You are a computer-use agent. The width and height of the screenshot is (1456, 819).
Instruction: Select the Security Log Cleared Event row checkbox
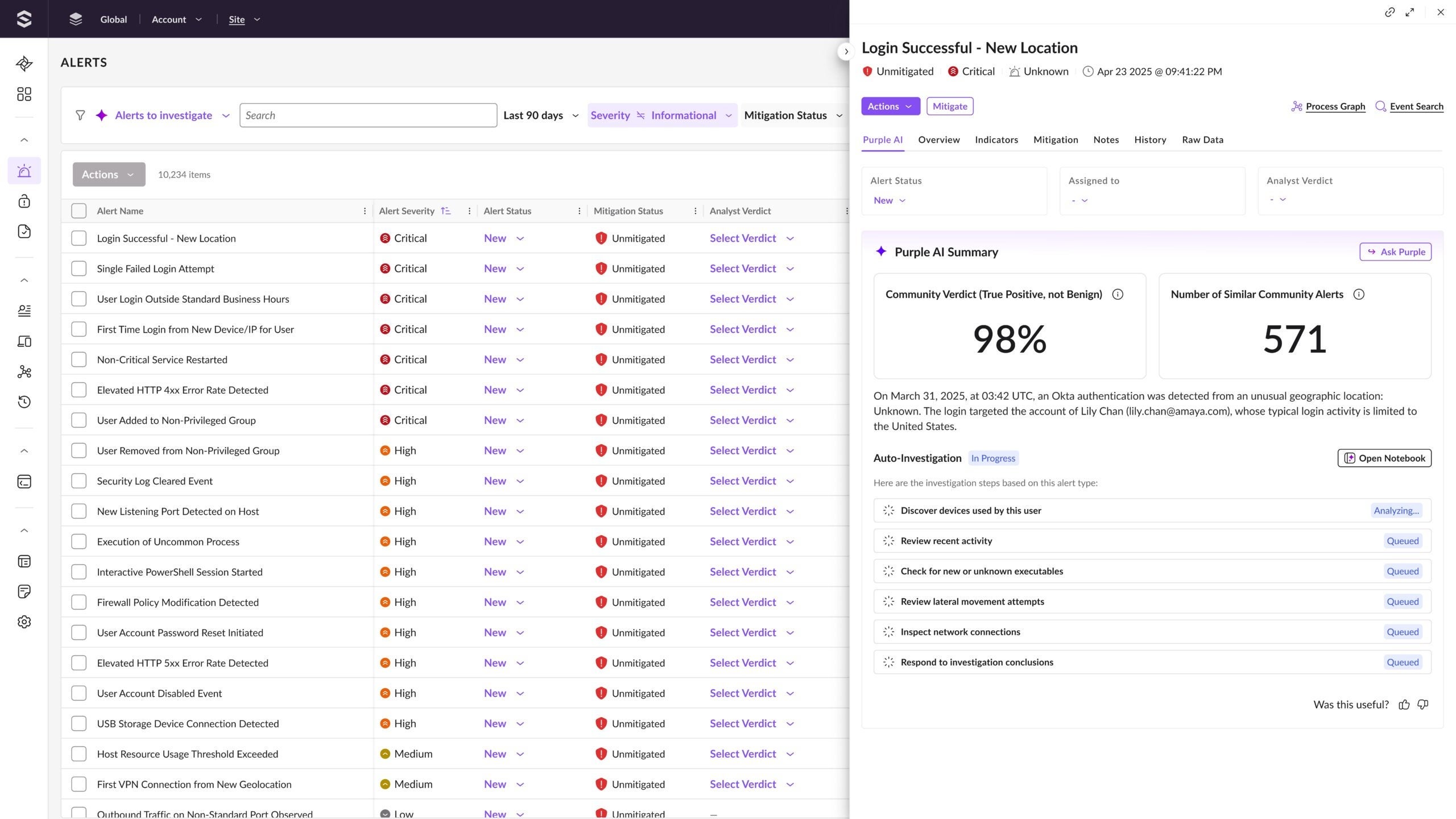[x=78, y=481]
